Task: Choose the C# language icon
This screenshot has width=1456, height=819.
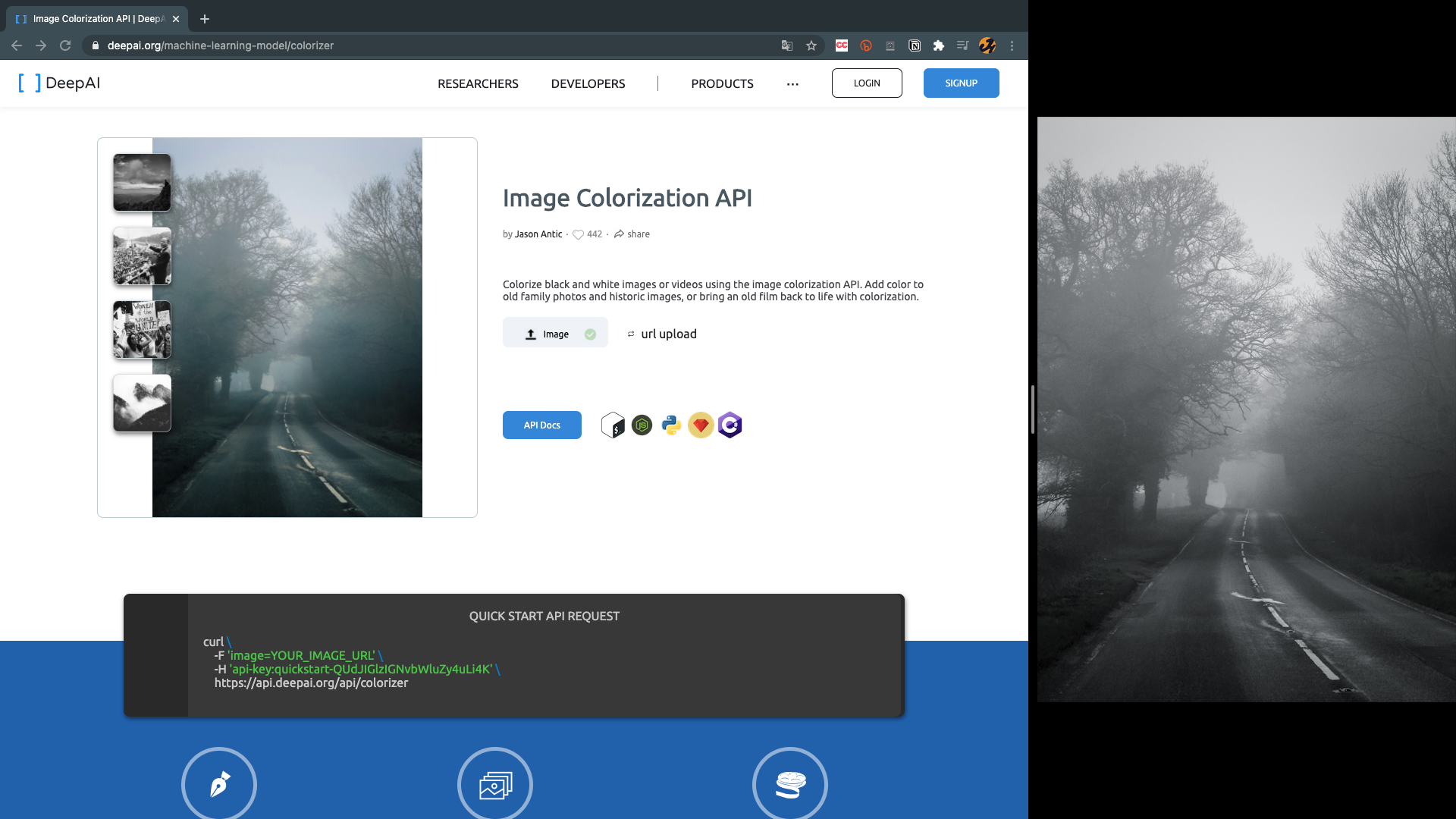Action: click(730, 425)
